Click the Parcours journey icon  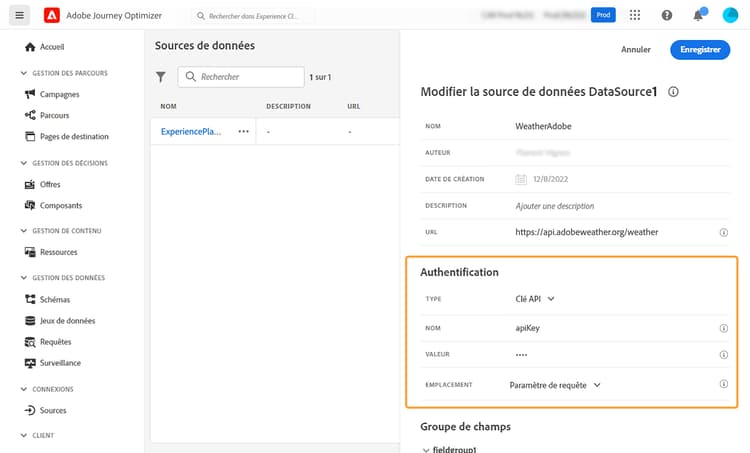coord(30,115)
